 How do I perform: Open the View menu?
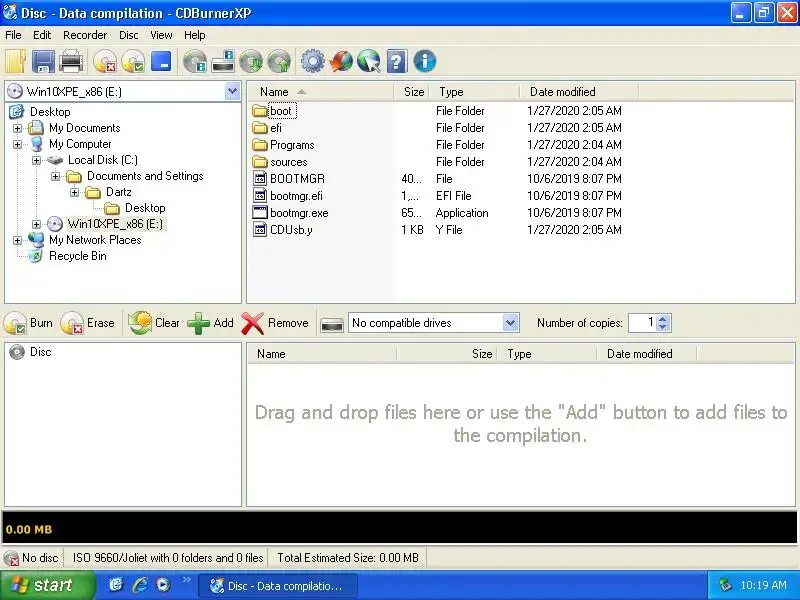click(x=161, y=35)
